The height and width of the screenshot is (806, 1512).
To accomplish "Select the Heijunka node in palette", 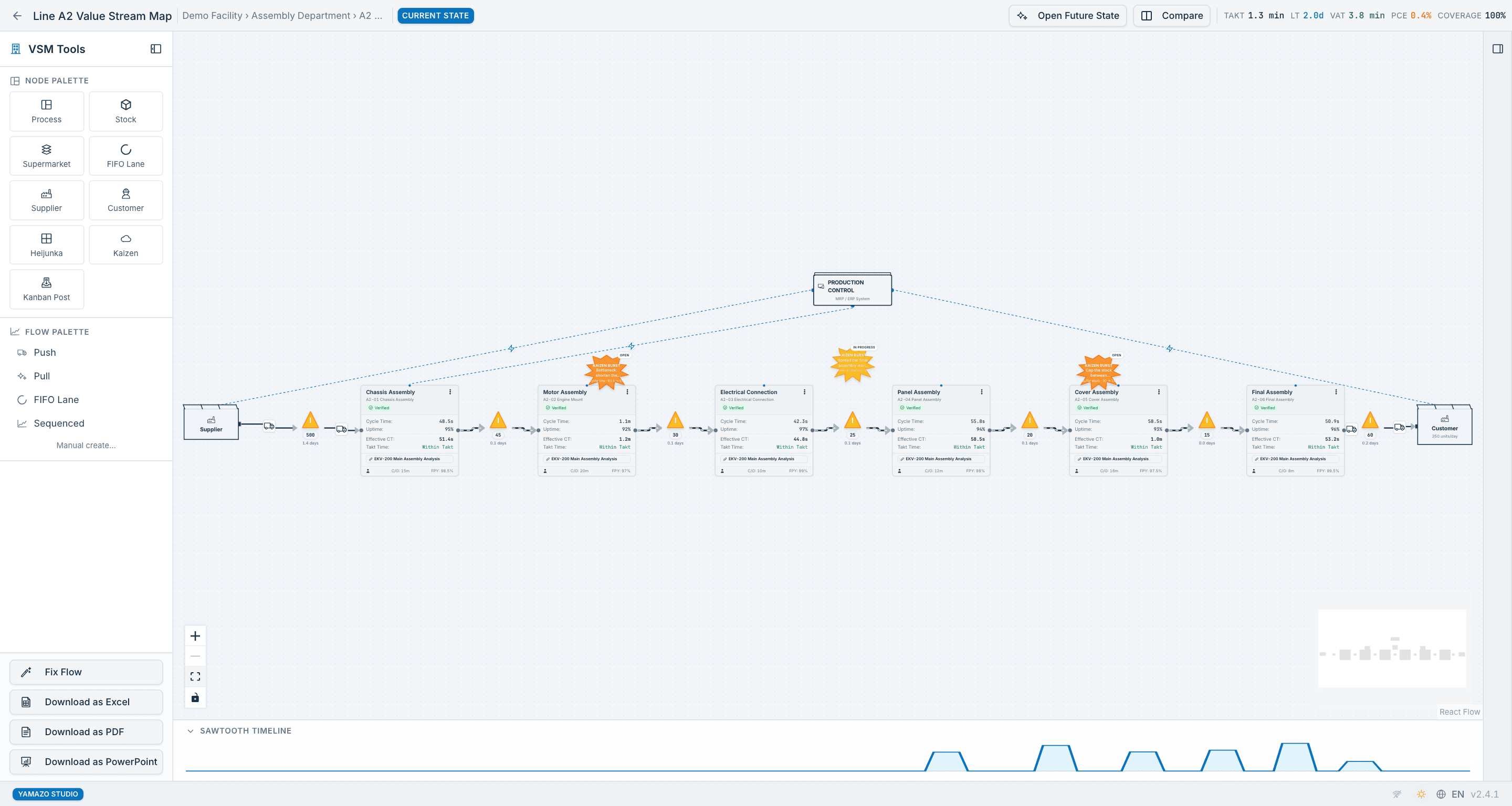I will 46,245.
